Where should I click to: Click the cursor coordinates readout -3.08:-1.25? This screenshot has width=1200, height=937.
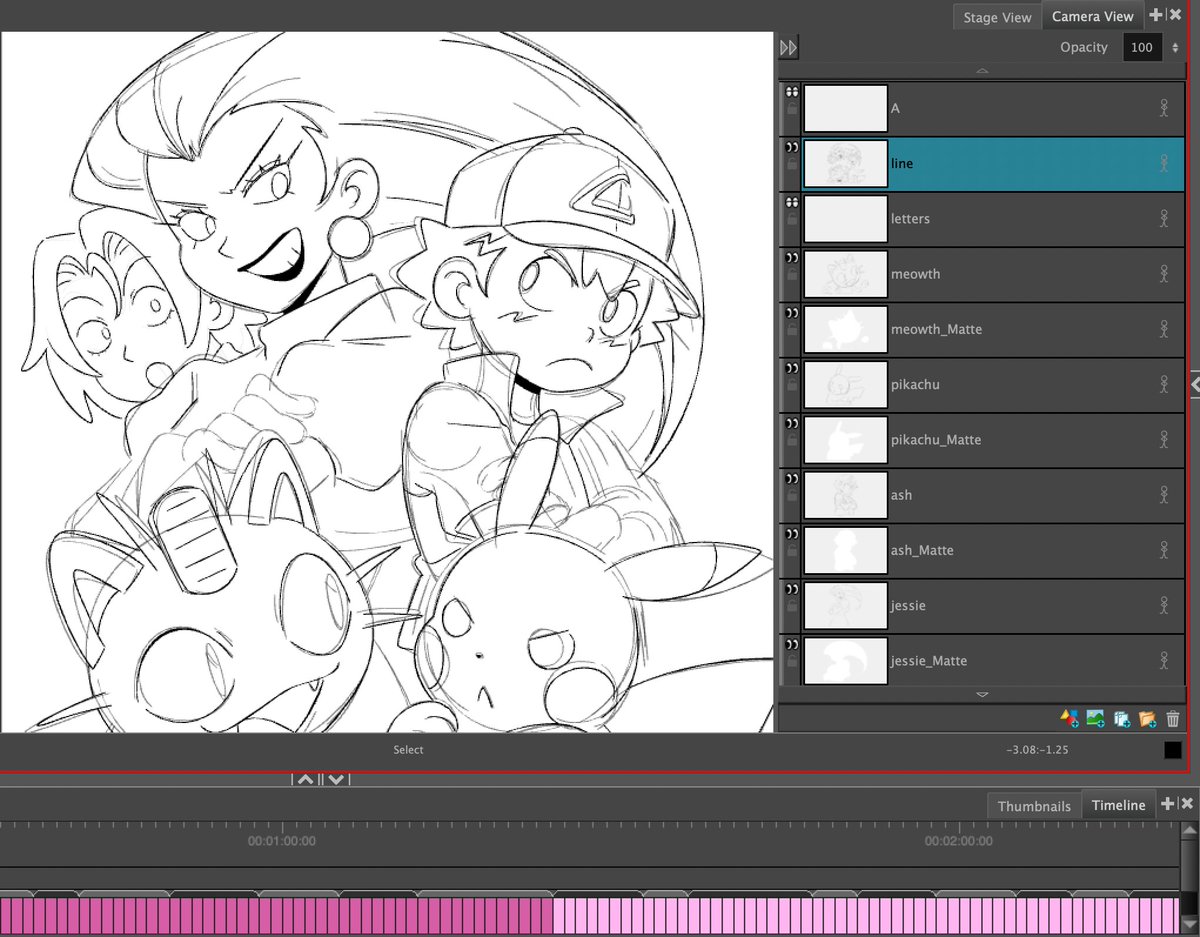(1037, 749)
